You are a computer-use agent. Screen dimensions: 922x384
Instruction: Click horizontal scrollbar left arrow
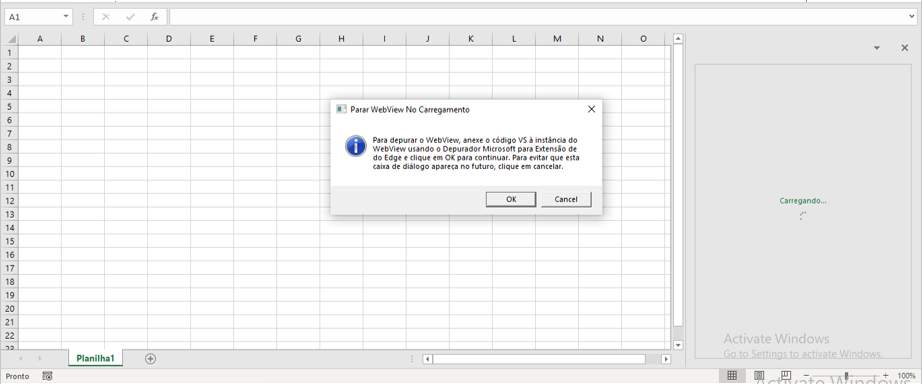click(427, 359)
